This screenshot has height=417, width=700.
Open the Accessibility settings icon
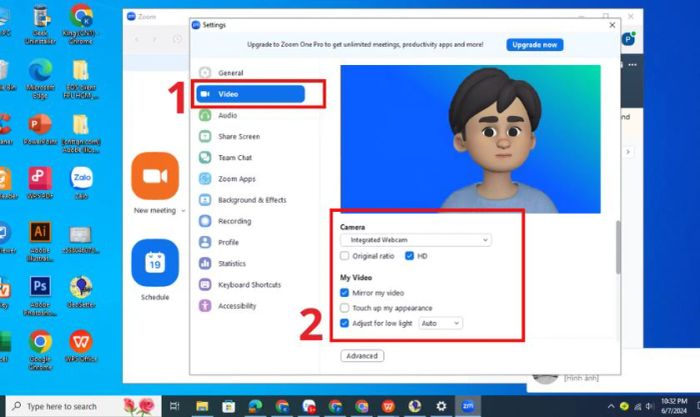pyautogui.click(x=205, y=306)
